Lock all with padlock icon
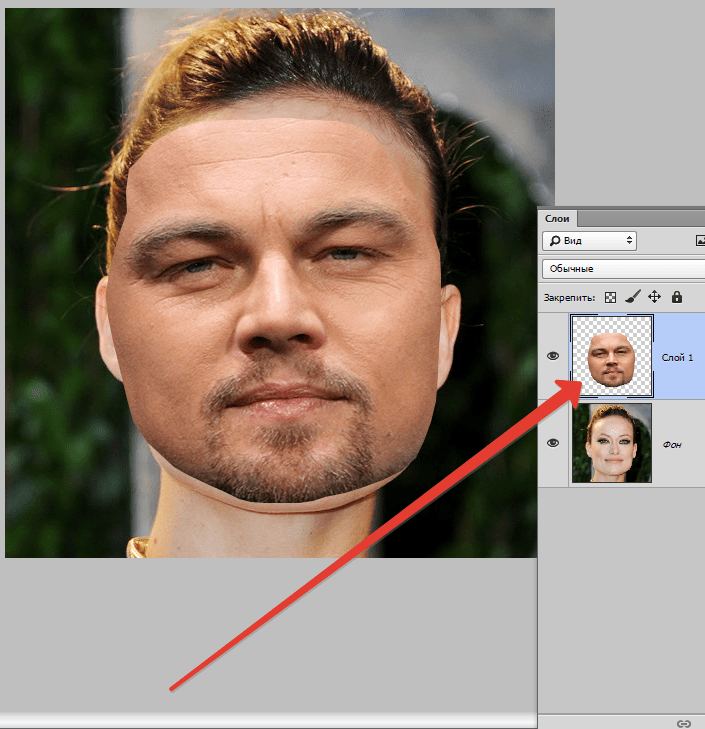The image size is (705, 729). [677, 297]
